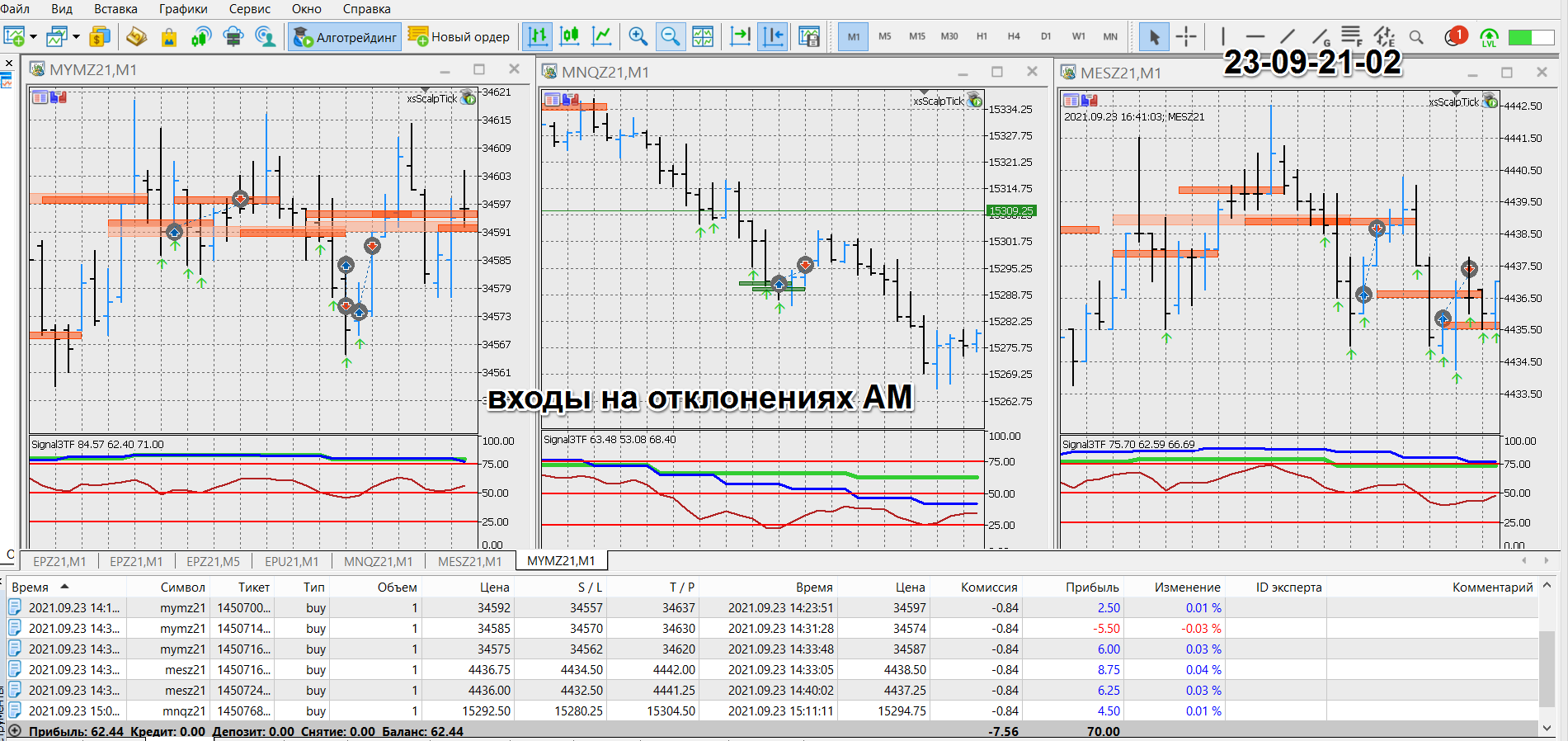Zoom out of the chart
1568x741 pixels.
point(670,36)
